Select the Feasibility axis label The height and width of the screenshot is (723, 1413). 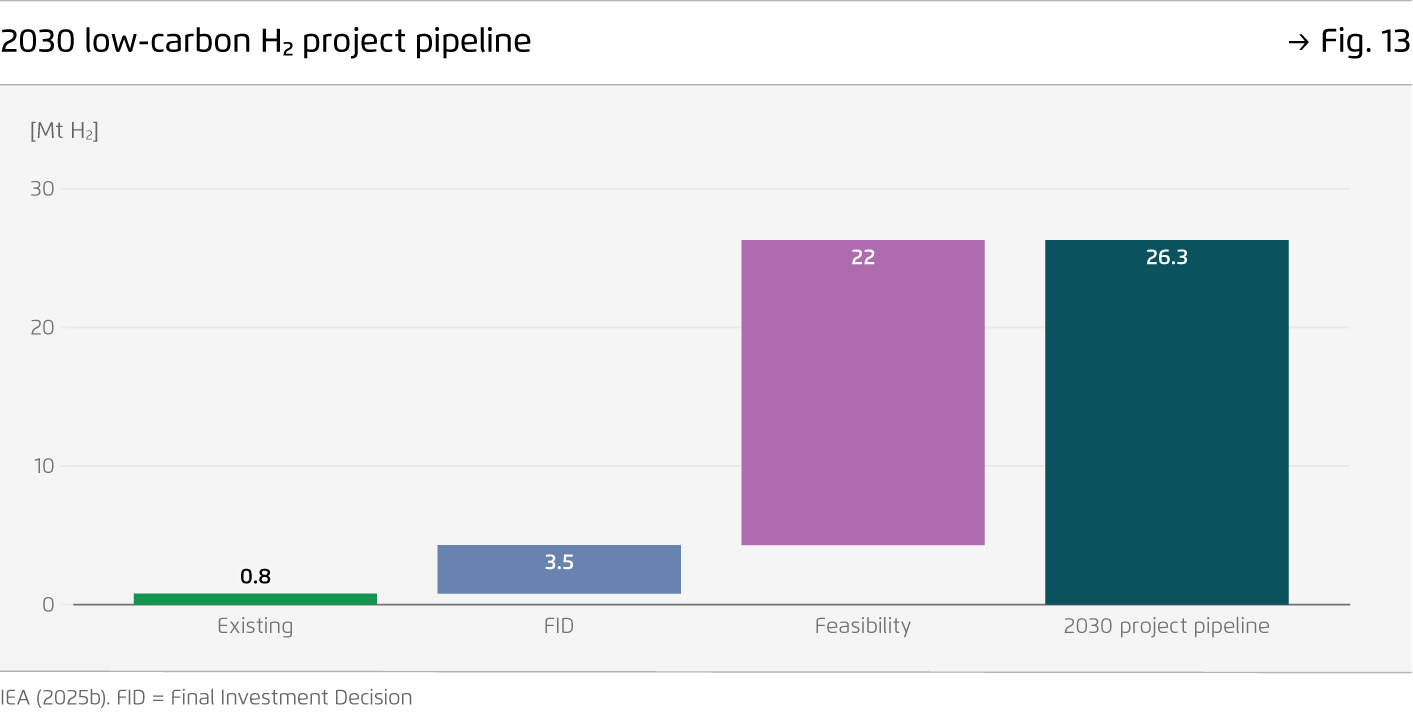pos(863,627)
